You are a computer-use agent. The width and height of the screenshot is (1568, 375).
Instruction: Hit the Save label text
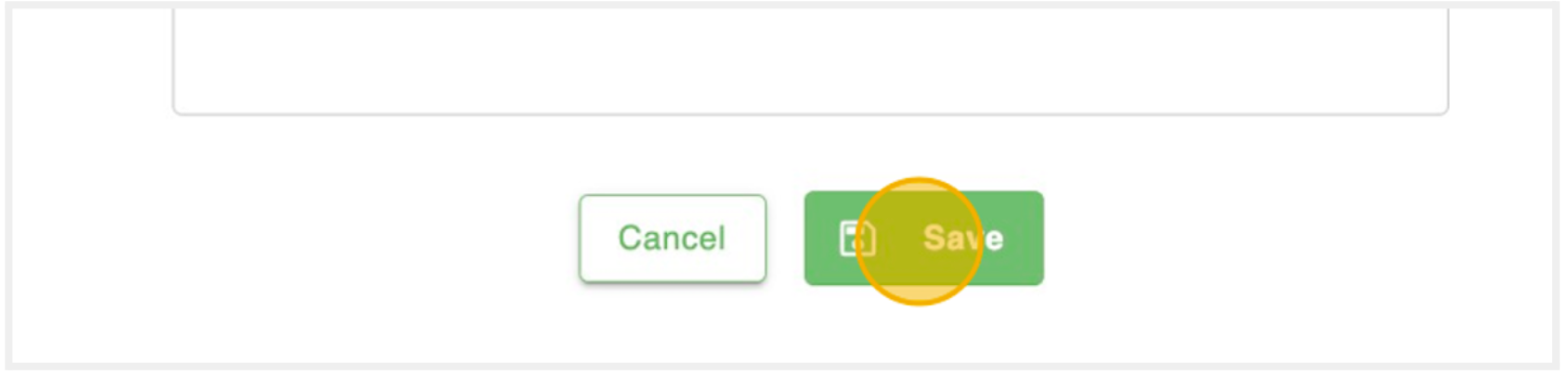pyautogui.click(x=962, y=239)
